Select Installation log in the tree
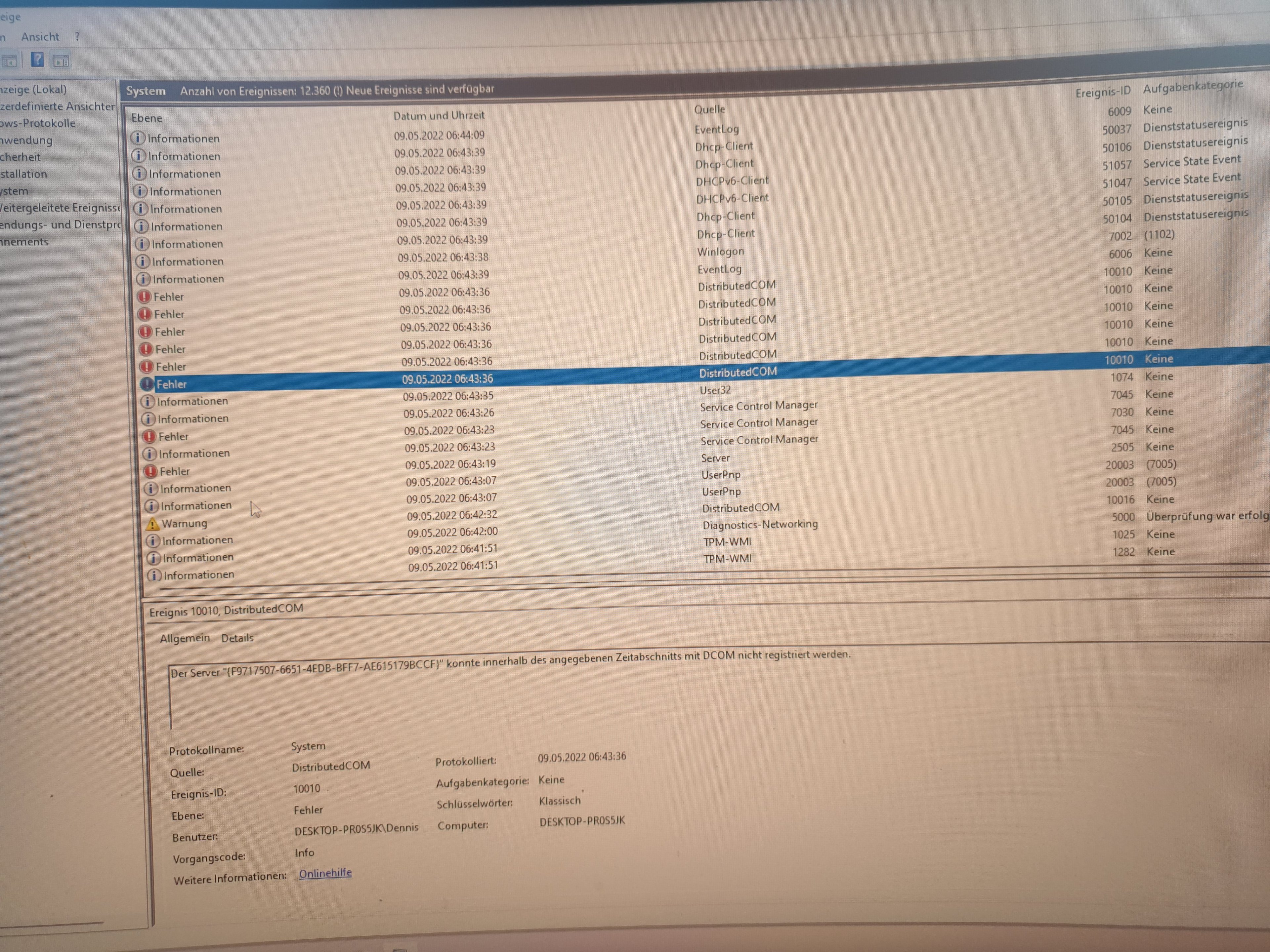This screenshot has width=1270, height=952. click(x=23, y=174)
